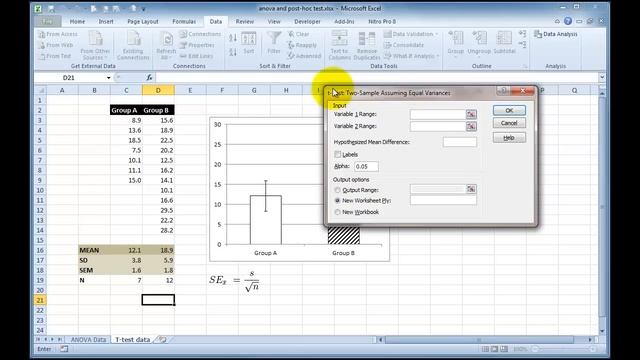Select the Output Range radio button
The width and height of the screenshot is (640, 360).
tap(337, 190)
